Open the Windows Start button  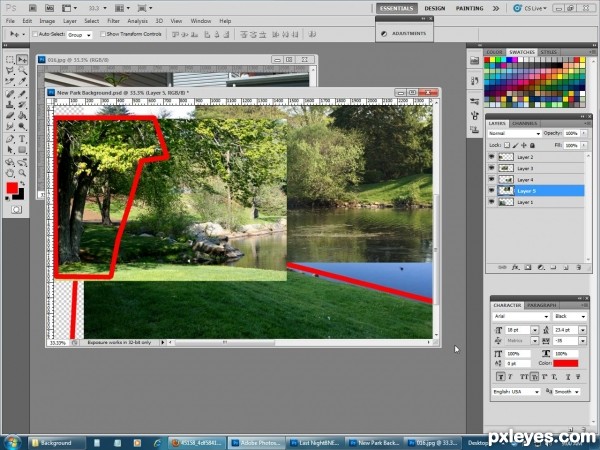(12, 442)
